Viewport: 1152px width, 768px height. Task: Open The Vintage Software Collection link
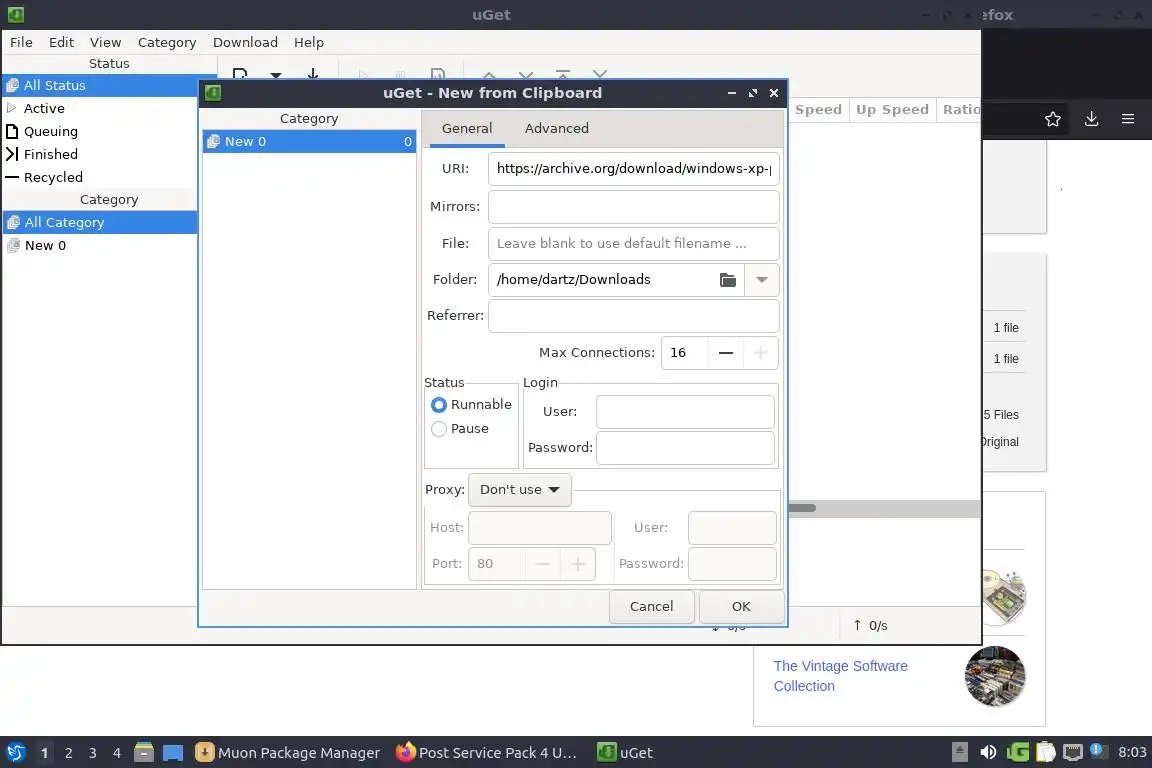tap(840, 676)
